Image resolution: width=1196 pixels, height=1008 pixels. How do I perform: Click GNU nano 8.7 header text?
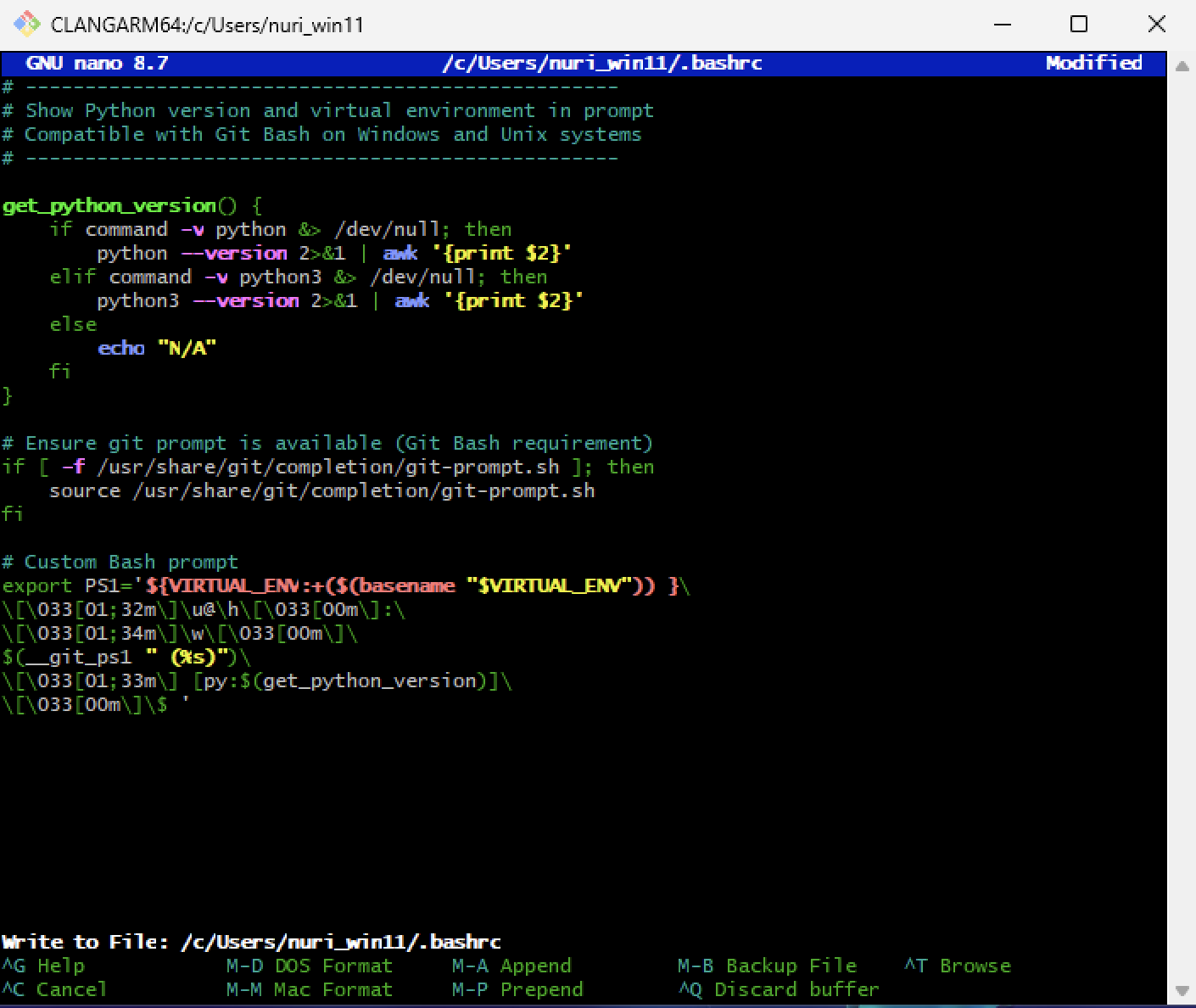click(97, 63)
